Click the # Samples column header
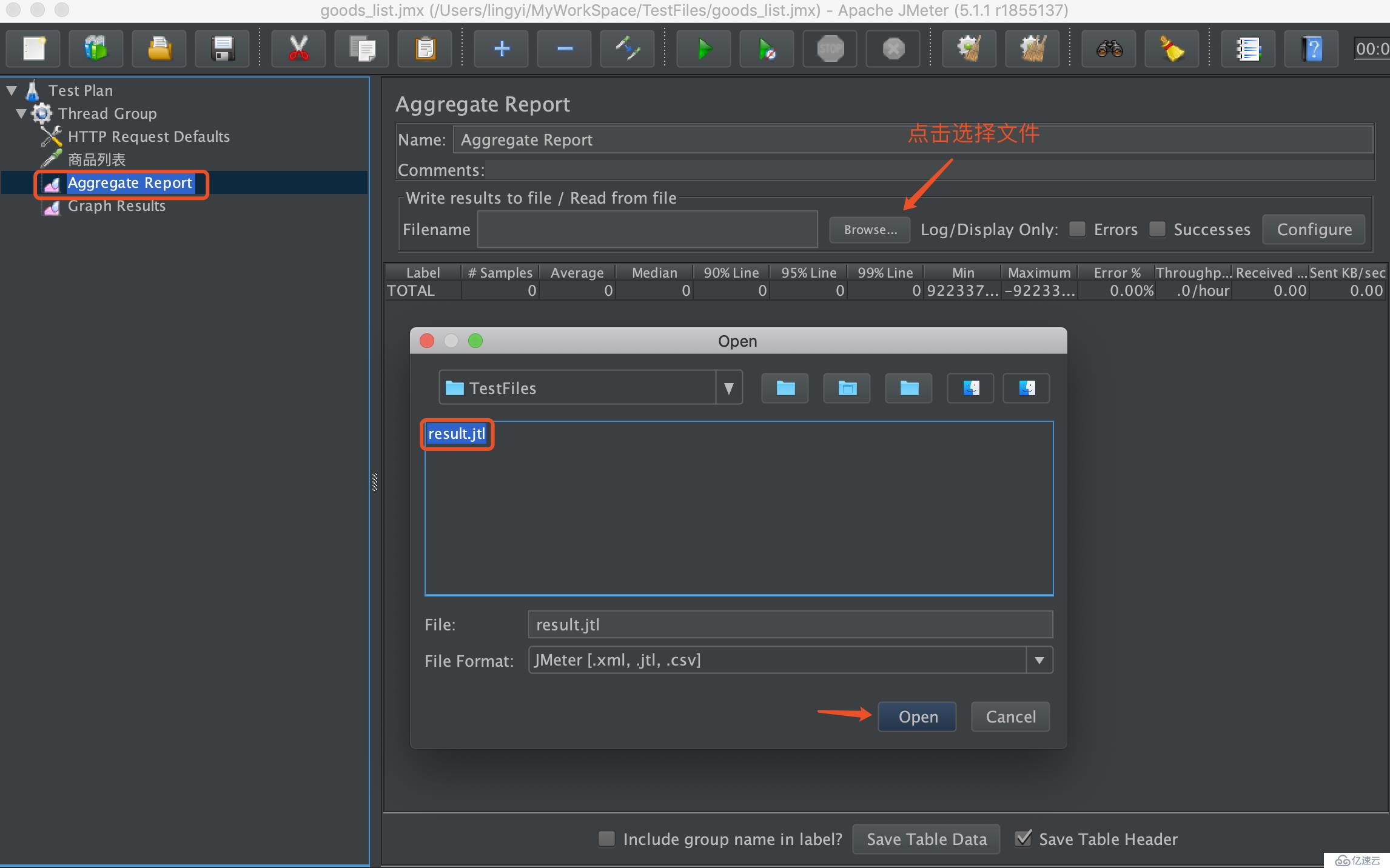The height and width of the screenshot is (868, 1390). [500, 273]
